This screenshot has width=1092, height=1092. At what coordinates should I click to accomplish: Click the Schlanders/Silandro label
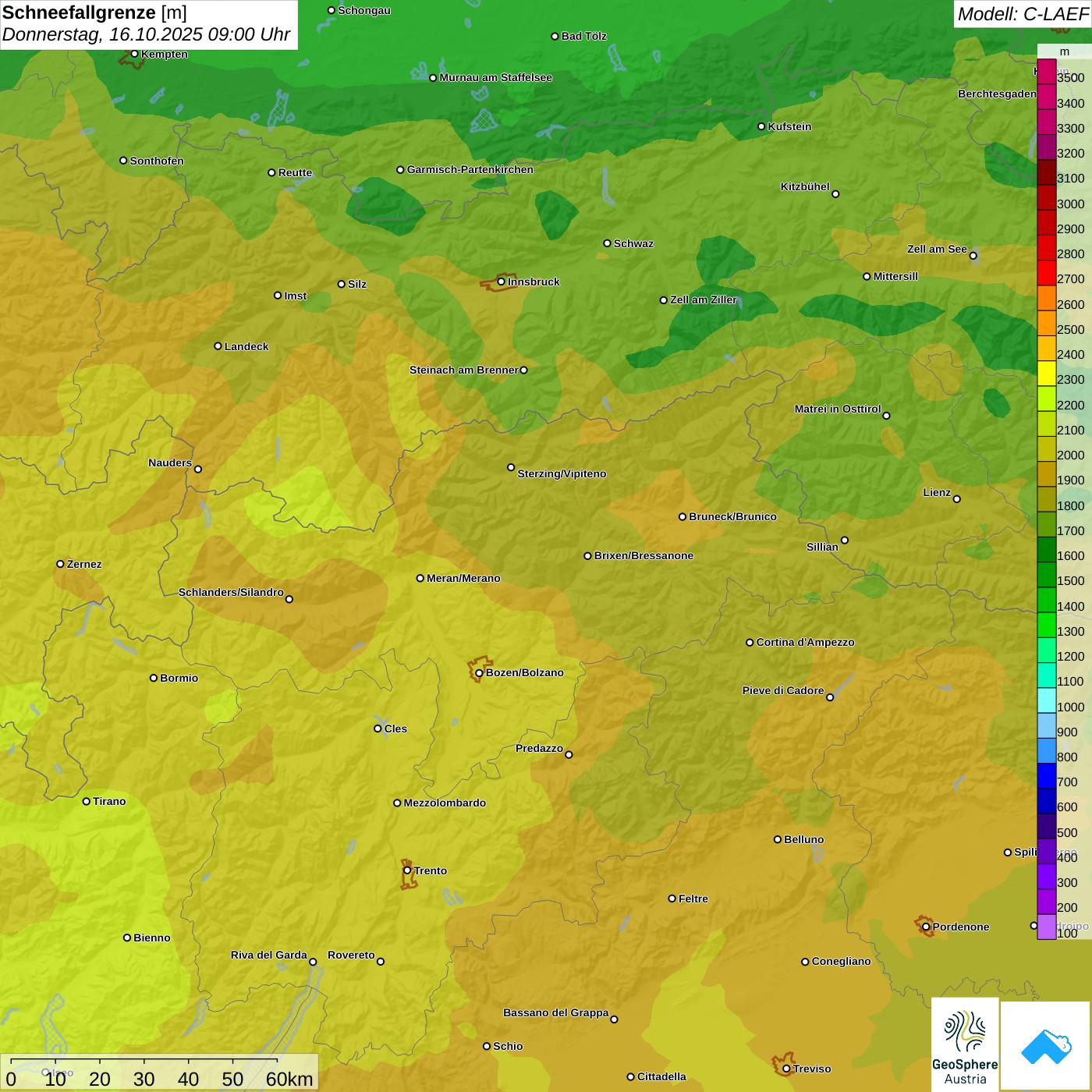tap(231, 592)
